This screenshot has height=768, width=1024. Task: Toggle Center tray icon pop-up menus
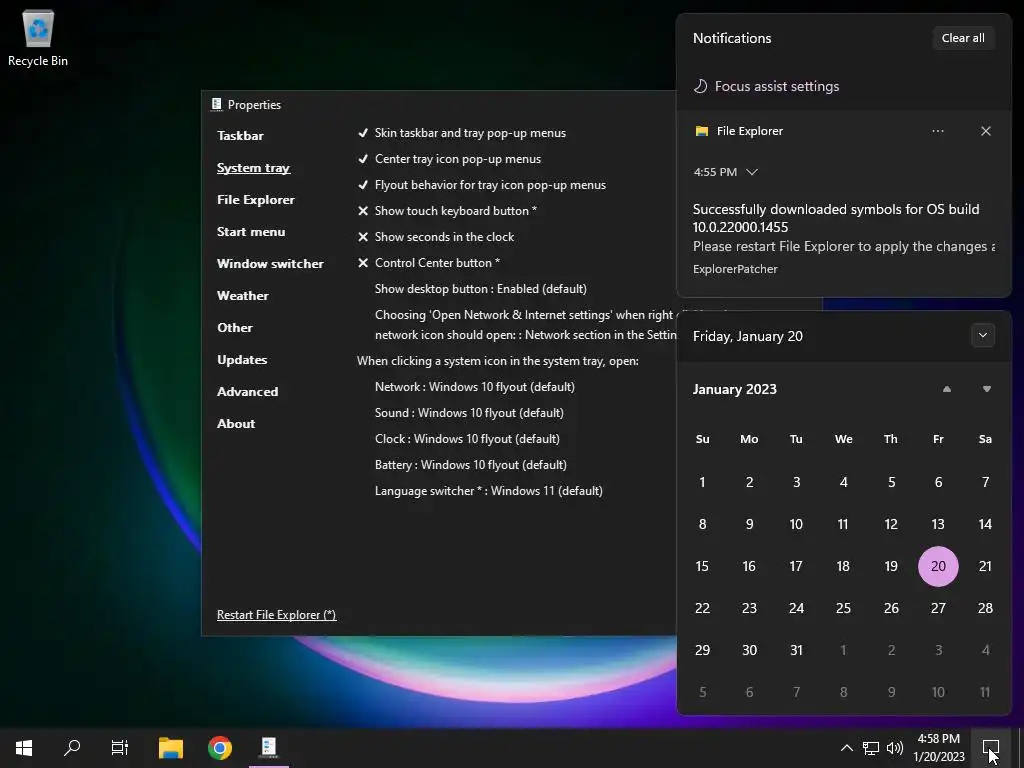click(449, 159)
